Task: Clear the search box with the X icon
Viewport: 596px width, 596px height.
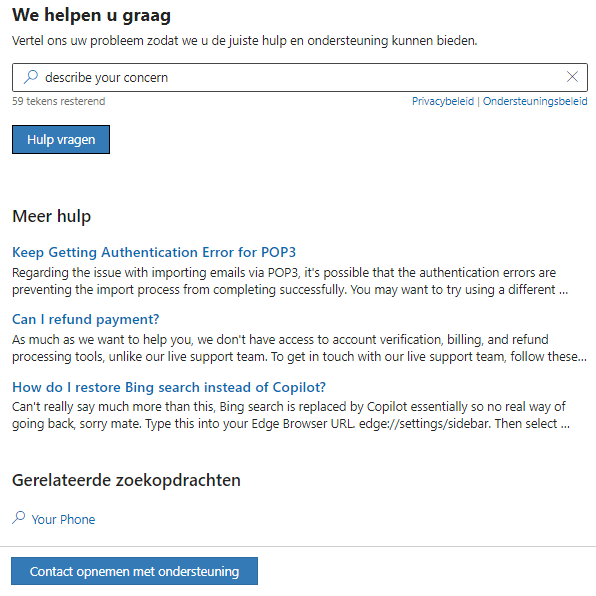Action: tap(572, 77)
